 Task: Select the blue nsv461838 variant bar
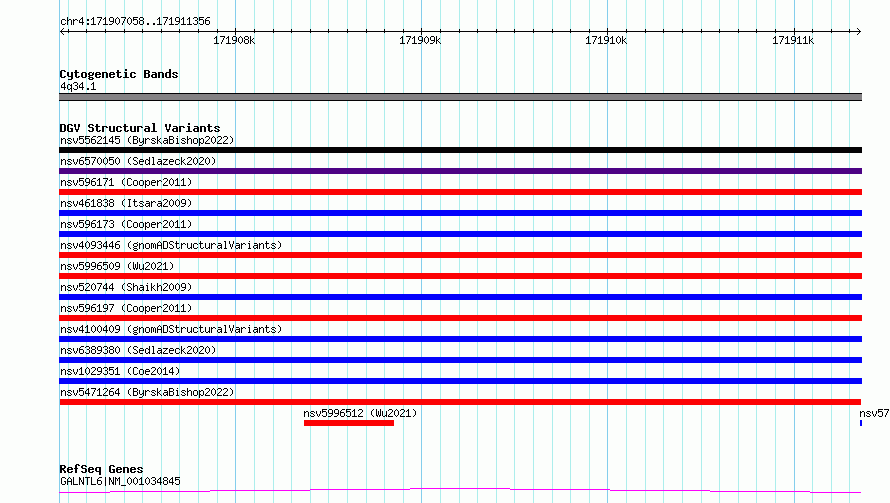460,213
